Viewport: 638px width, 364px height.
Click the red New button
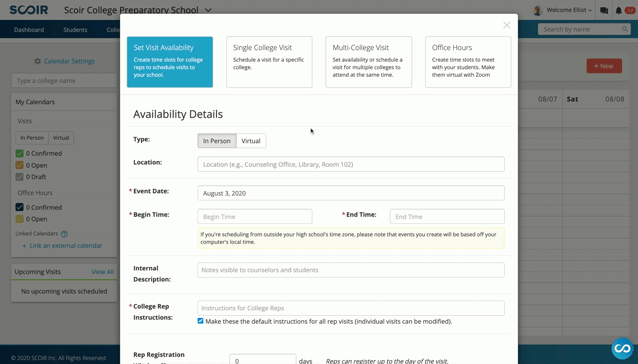click(604, 66)
